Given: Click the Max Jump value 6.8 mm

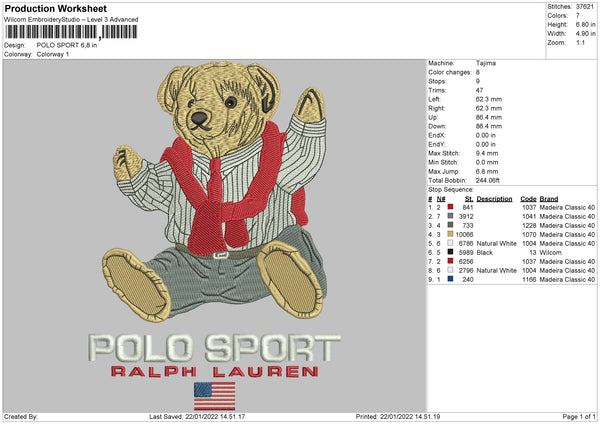Looking at the screenshot, I should coord(487,171).
